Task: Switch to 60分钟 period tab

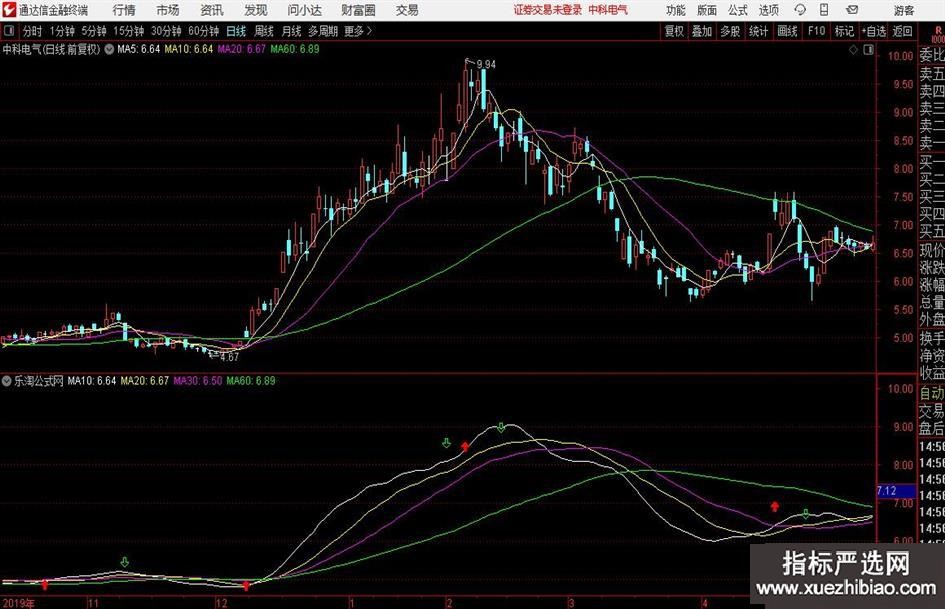Action: pos(203,31)
